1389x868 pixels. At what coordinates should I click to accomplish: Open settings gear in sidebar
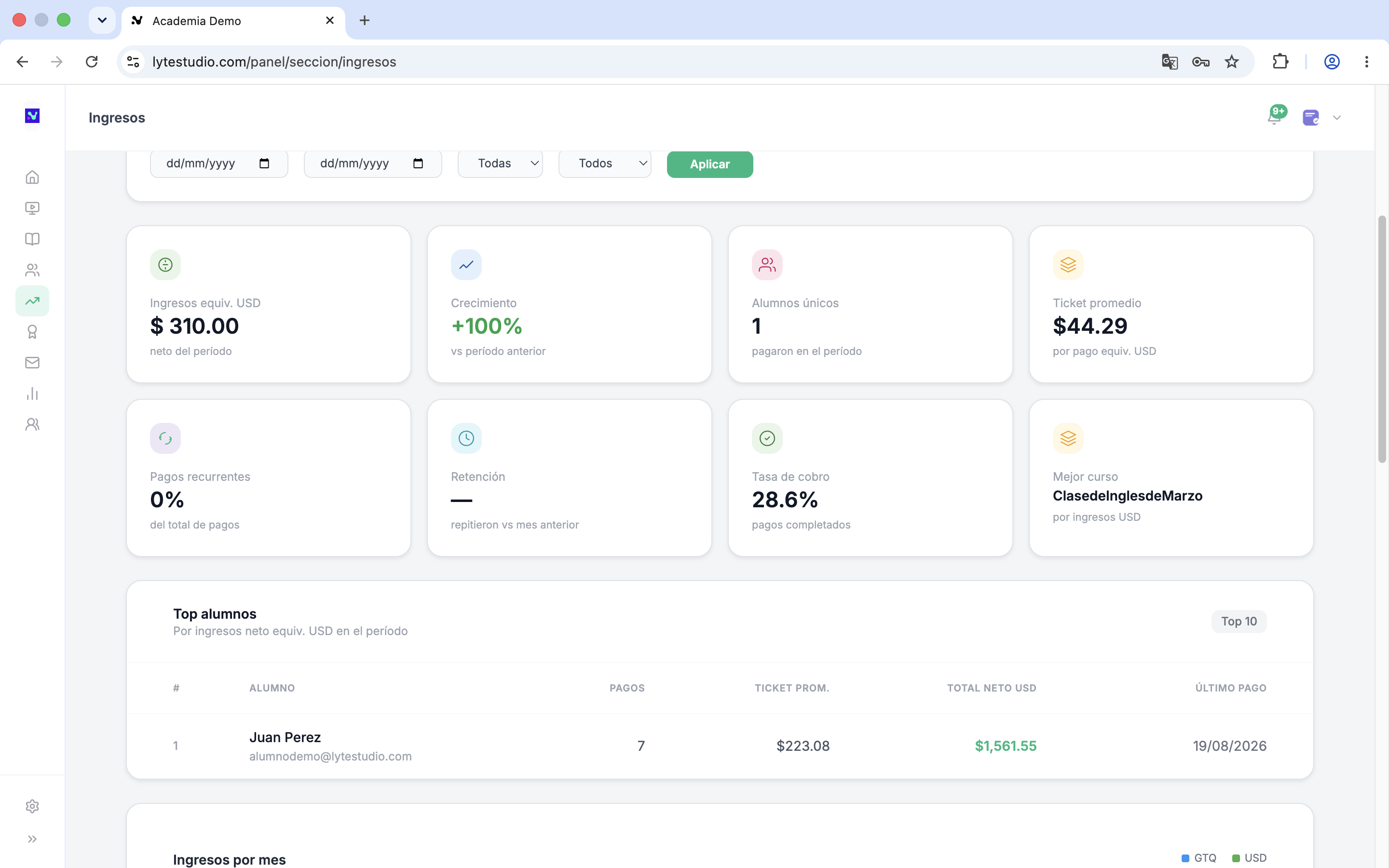(32, 806)
